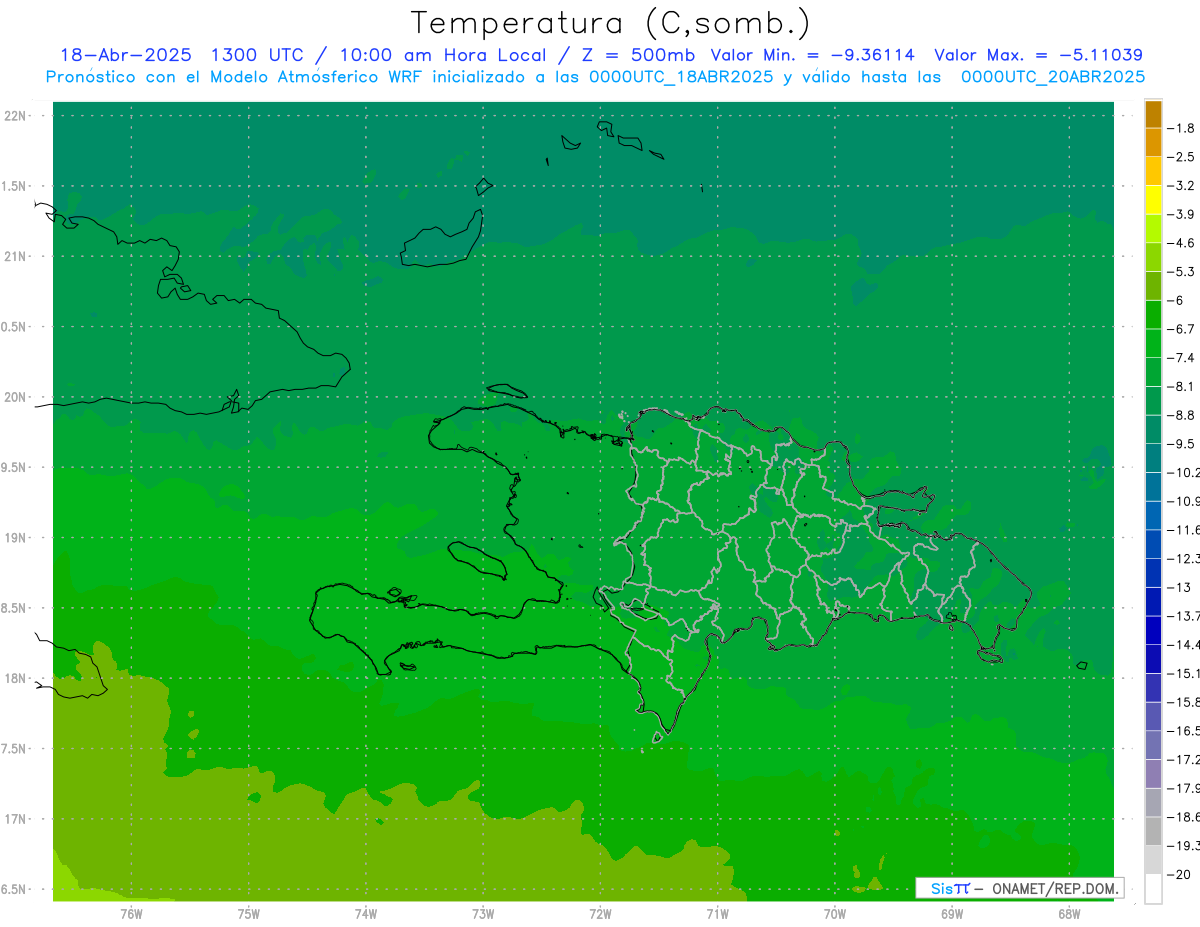Screen dimensions: 1200x927
Task: Click the '74W' longitude label
Action: [366, 913]
